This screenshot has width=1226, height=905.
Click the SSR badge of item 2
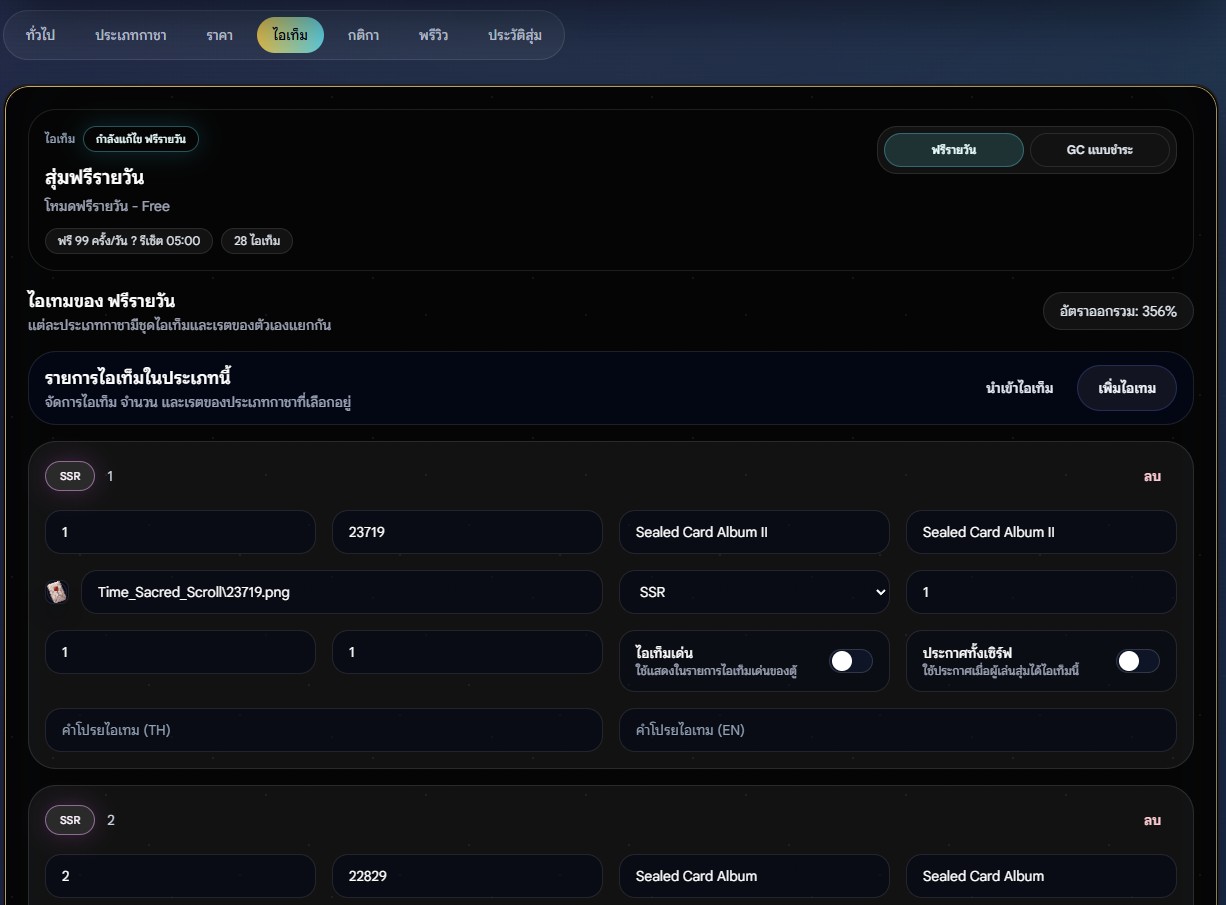pos(70,820)
